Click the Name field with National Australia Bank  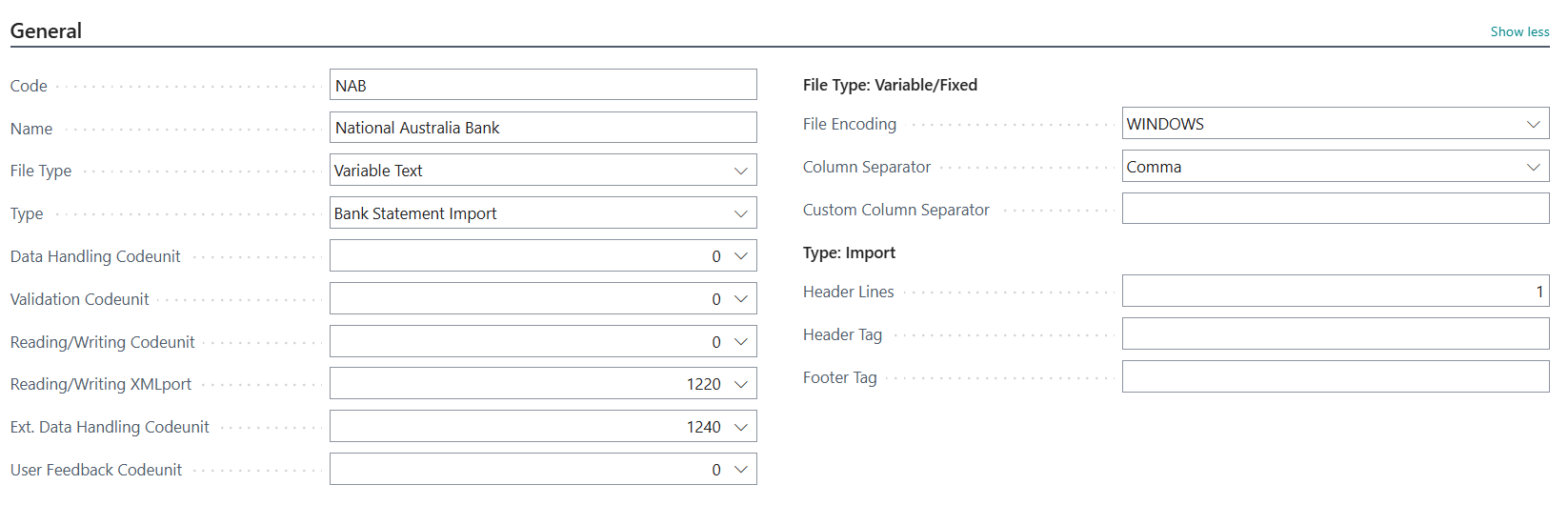[x=543, y=128]
